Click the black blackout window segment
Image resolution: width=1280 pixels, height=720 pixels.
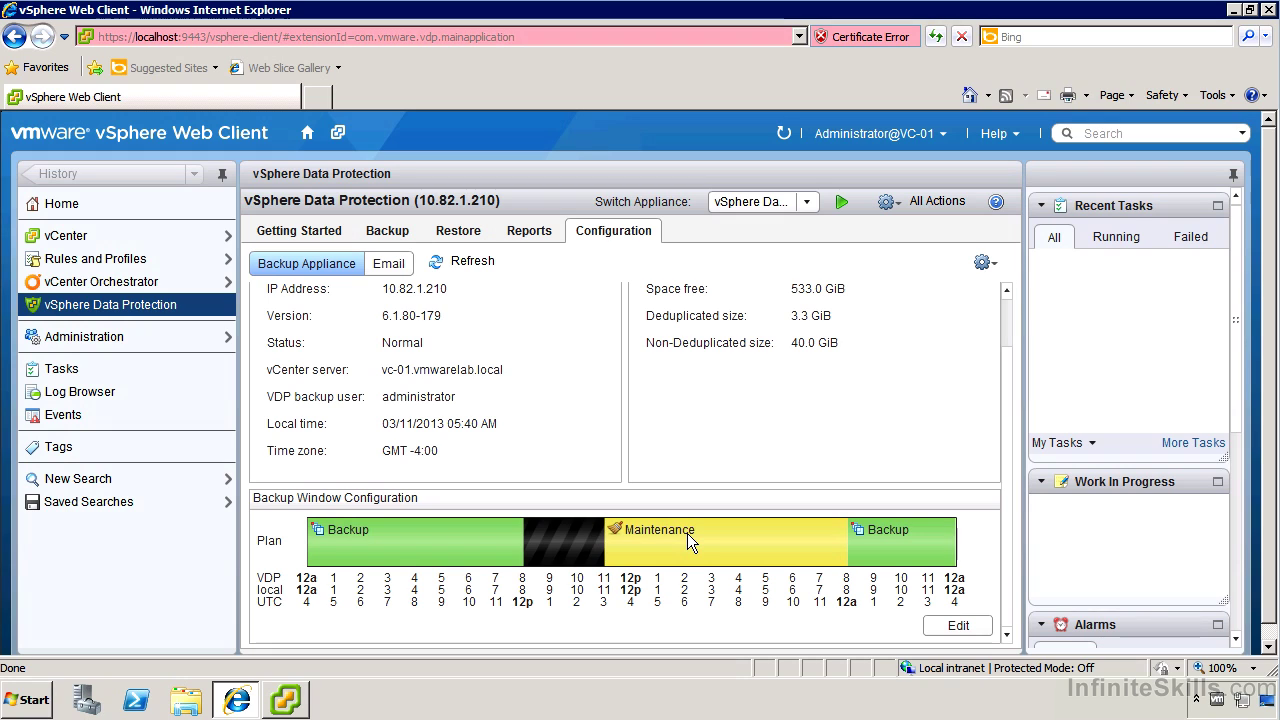[564, 542]
